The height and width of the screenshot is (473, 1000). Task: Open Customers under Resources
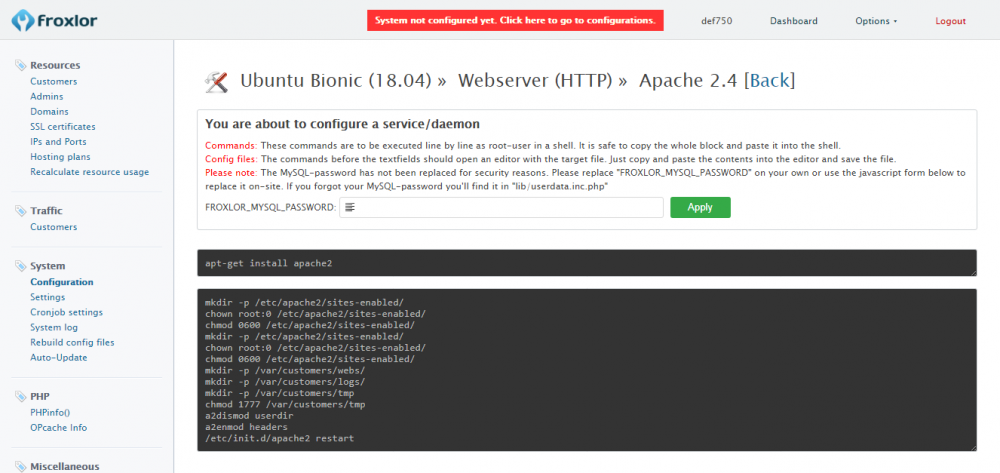click(53, 81)
